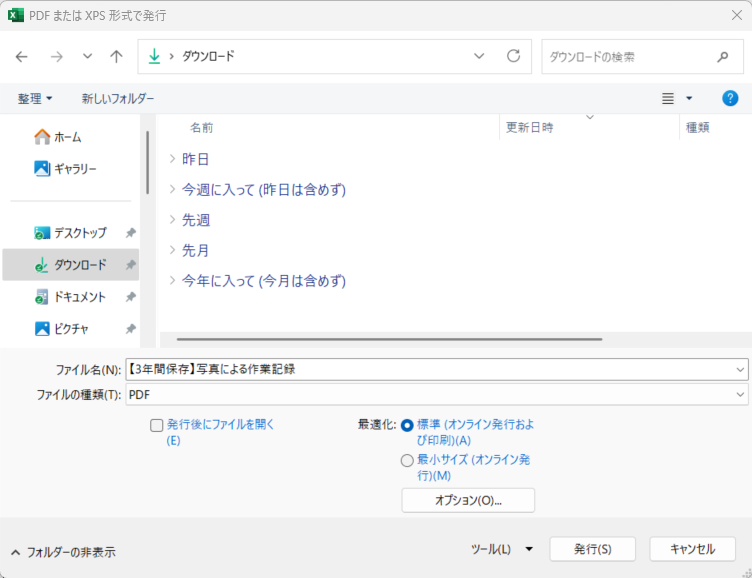This screenshot has height=578, width=752.
Task: Open the view mode dropdown arrow
Action: click(689, 99)
